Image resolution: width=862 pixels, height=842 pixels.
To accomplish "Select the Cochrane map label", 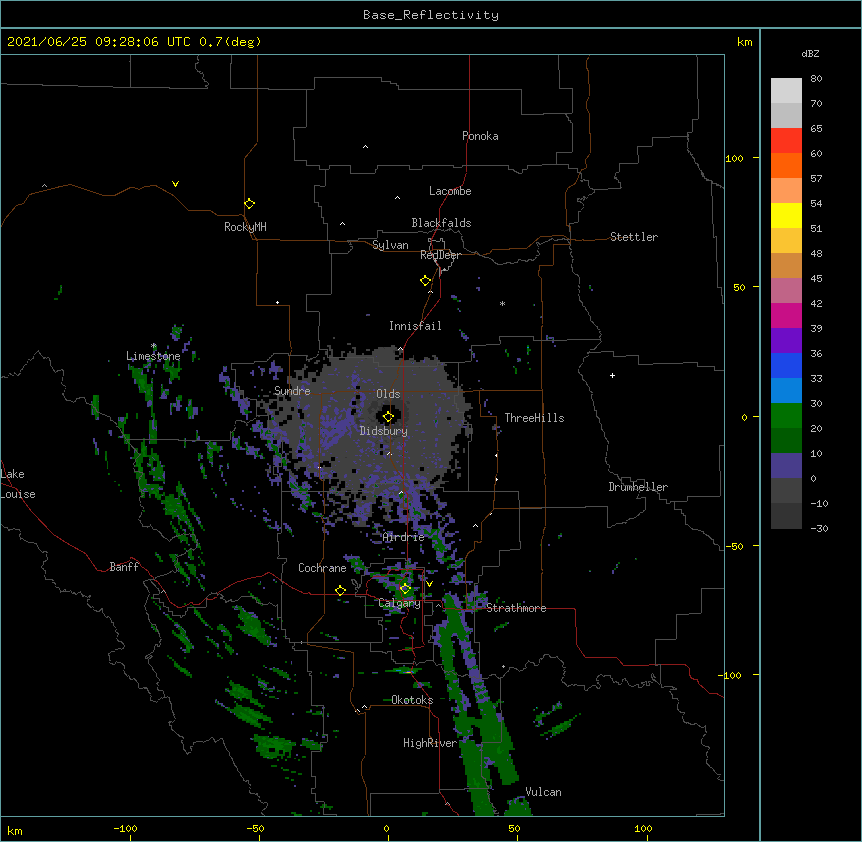I will pos(322,568).
